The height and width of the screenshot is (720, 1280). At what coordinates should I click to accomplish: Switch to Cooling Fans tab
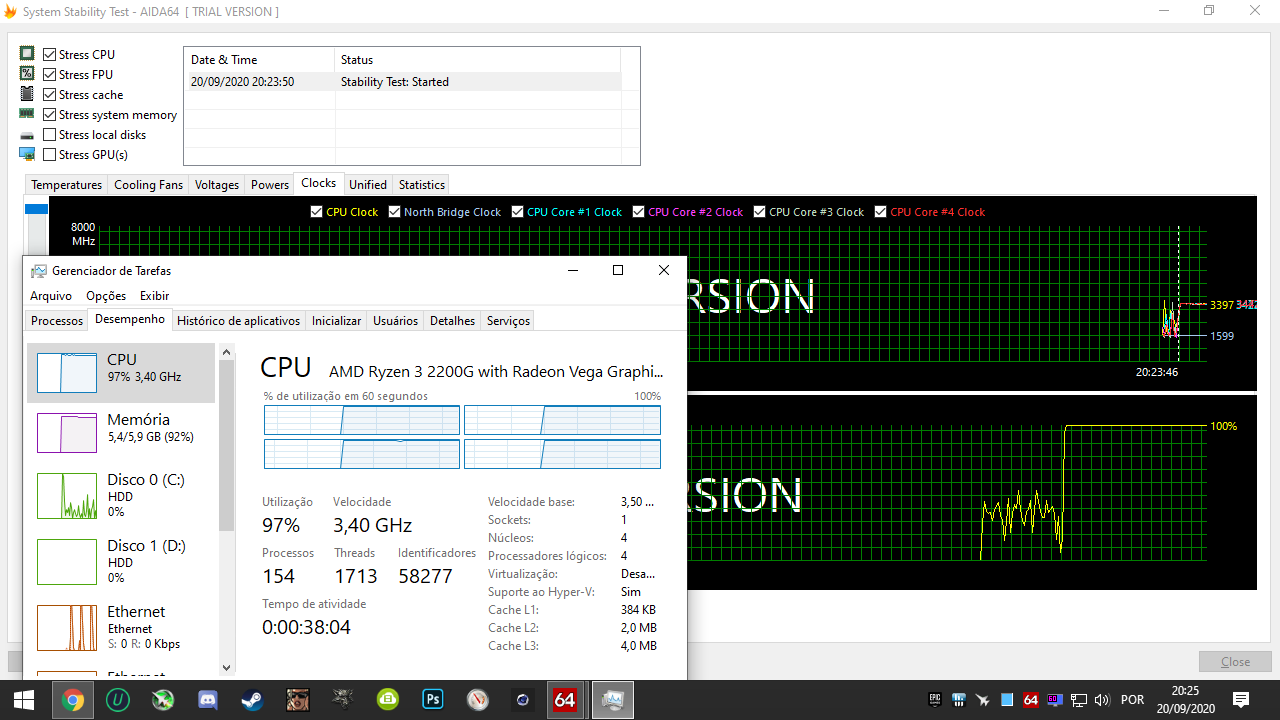point(148,185)
